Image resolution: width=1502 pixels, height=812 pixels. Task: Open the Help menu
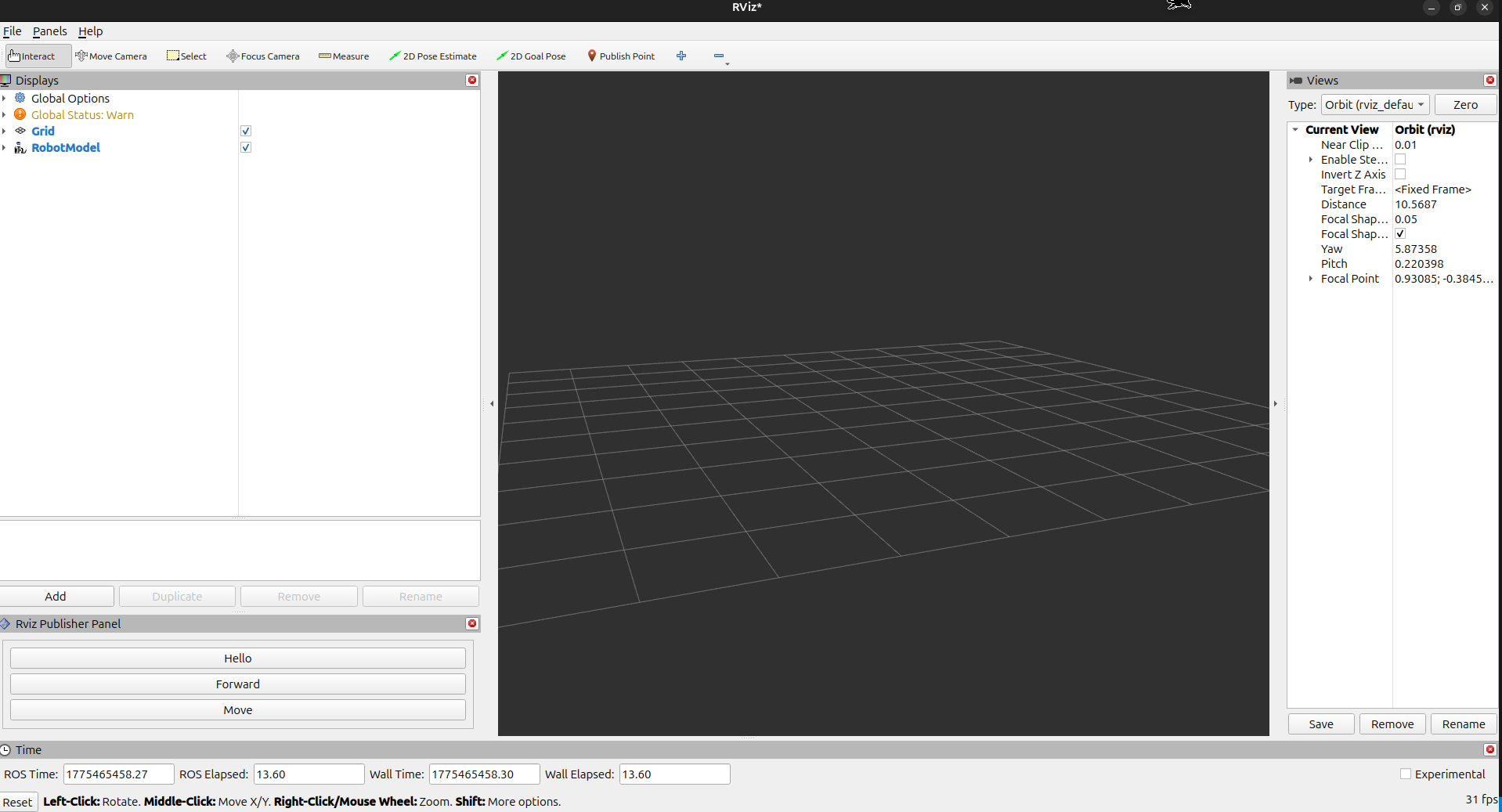coord(91,31)
